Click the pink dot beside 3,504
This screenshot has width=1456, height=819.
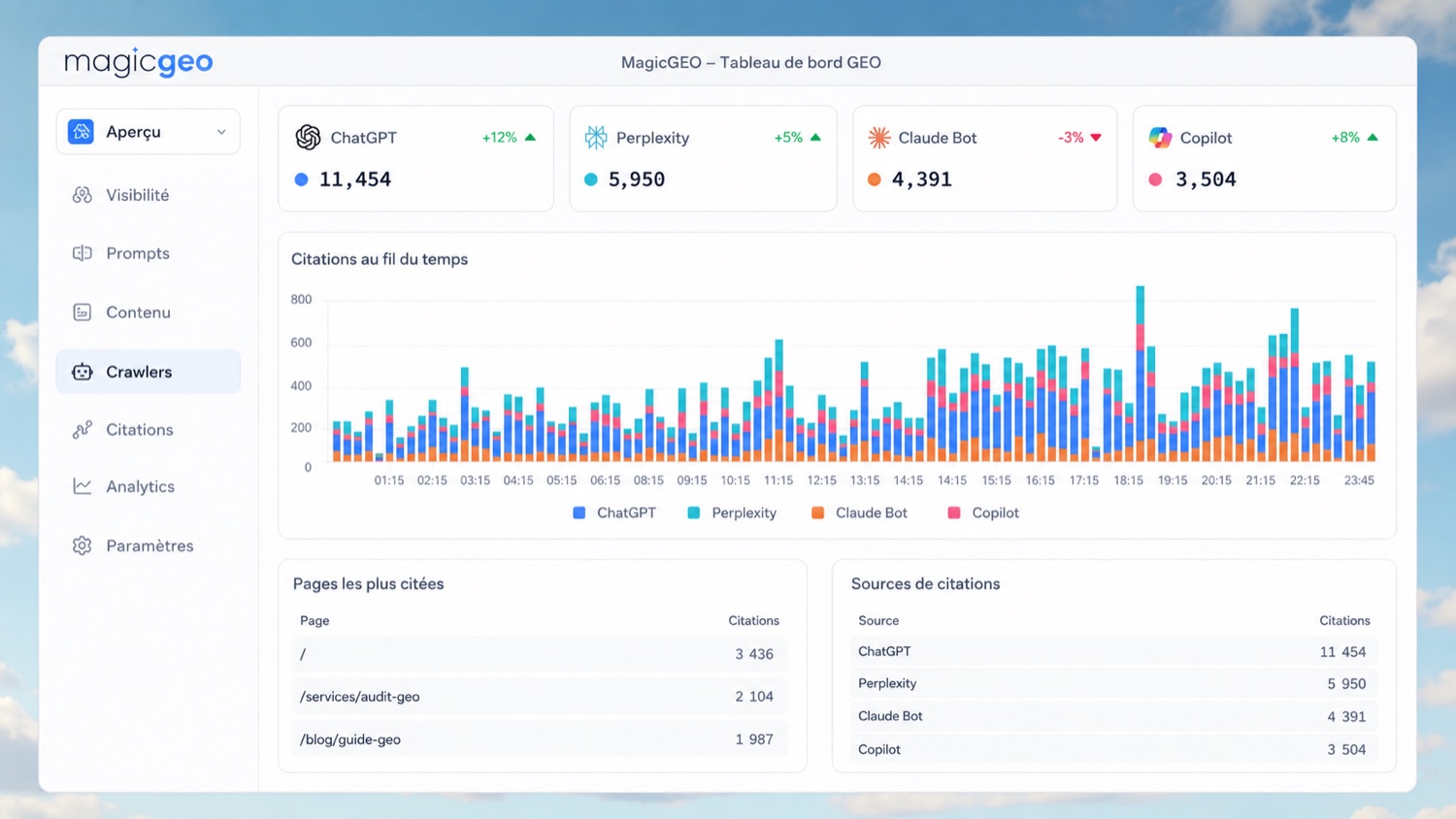tap(1155, 180)
